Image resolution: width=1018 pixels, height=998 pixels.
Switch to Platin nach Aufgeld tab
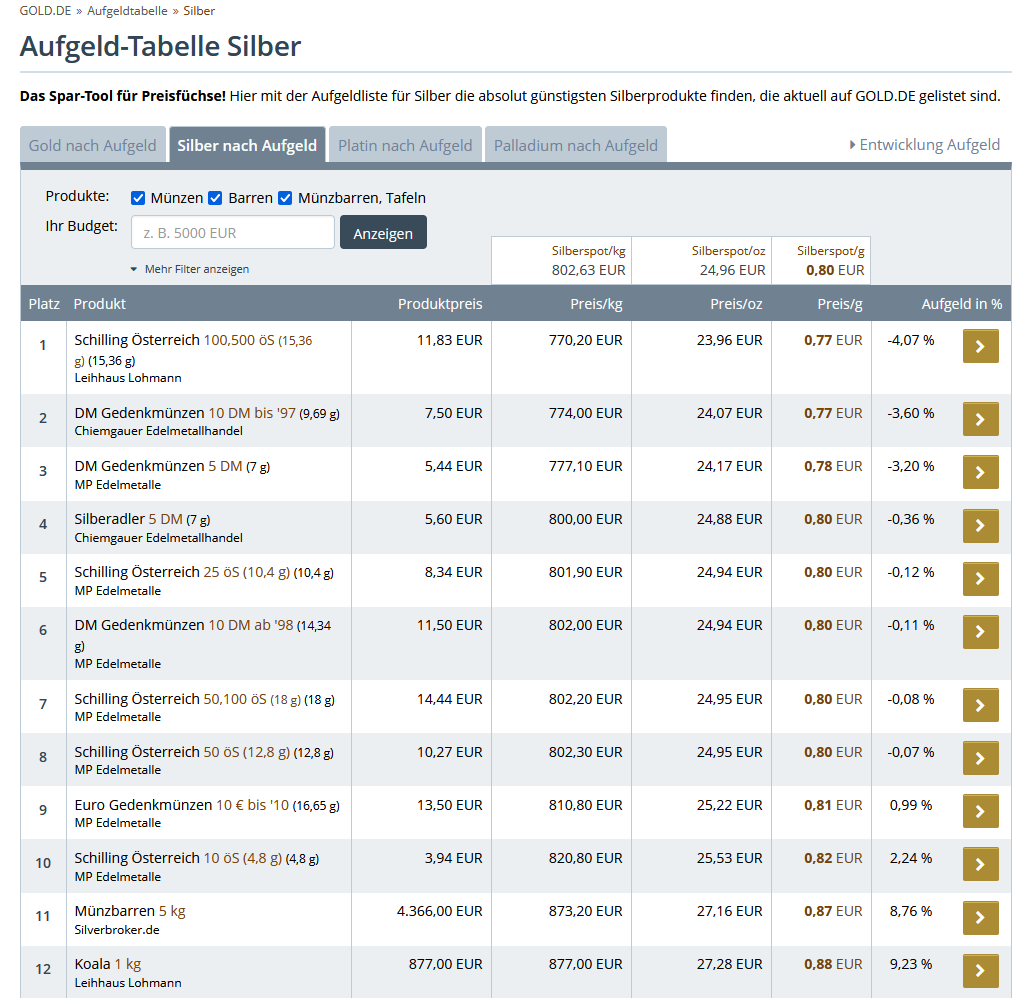(x=405, y=145)
